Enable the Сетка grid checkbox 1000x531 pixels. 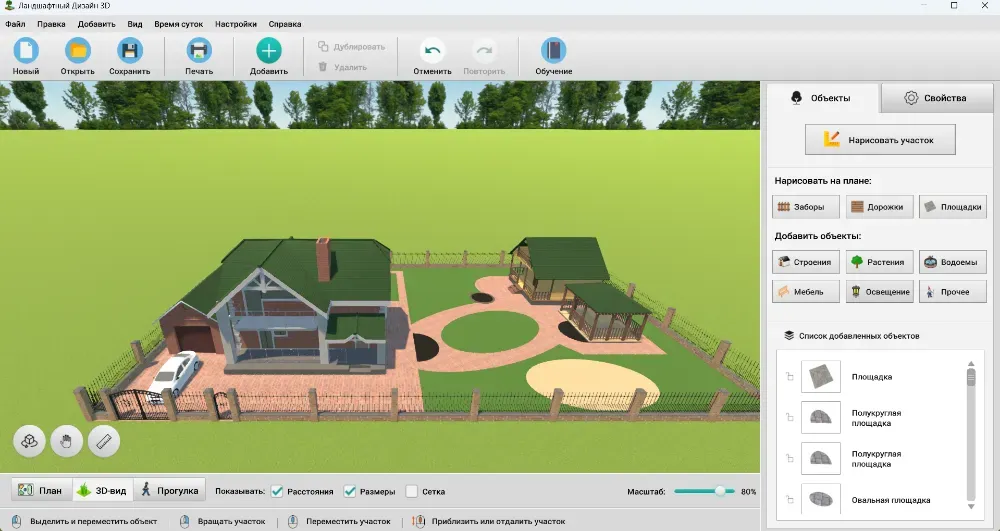(x=411, y=491)
